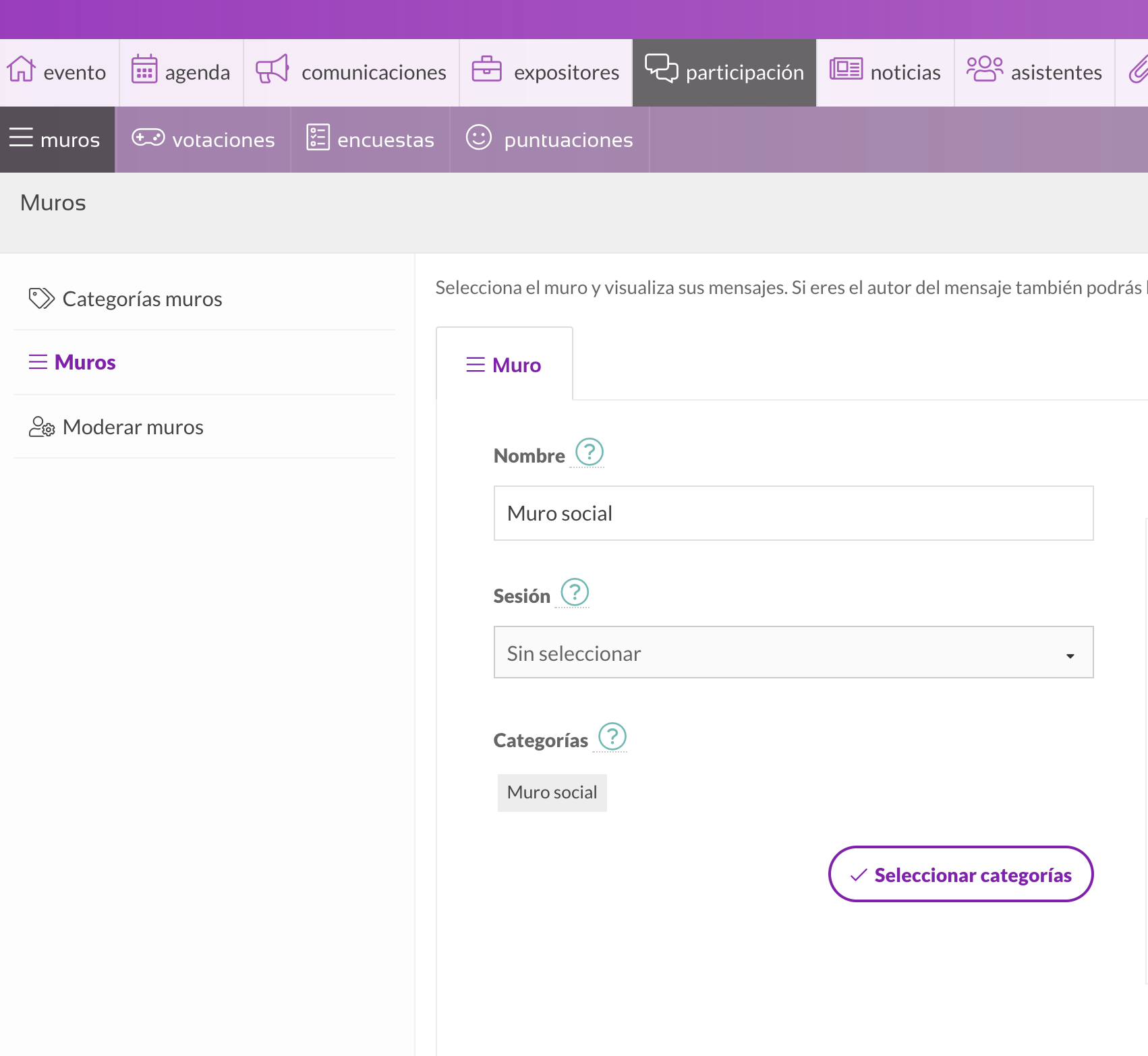Click the noticias newspaper icon
The width and height of the screenshot is (1148, 1056).
846,69
